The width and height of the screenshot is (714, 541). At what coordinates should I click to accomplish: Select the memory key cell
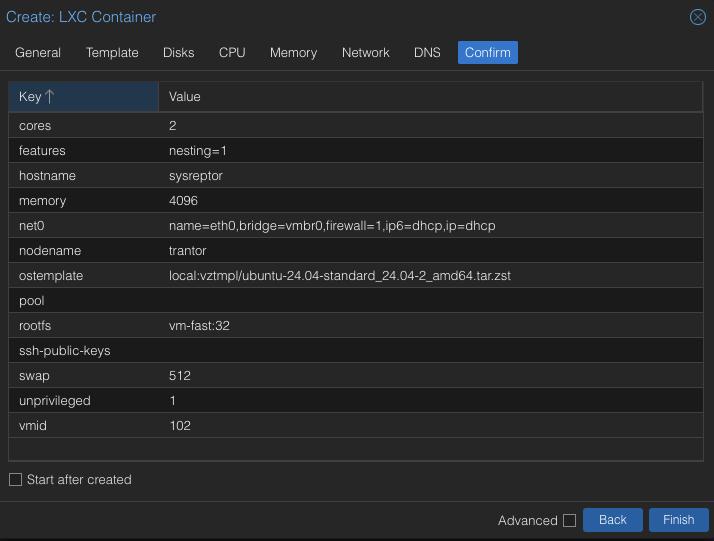pyautogui.click(x=83, y=201)
